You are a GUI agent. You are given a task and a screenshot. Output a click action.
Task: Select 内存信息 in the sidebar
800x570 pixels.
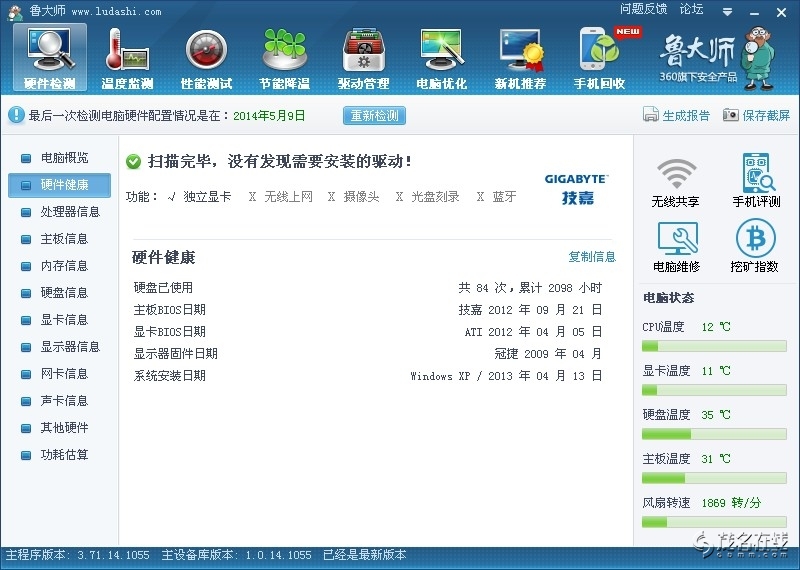[x=59, y=266]
